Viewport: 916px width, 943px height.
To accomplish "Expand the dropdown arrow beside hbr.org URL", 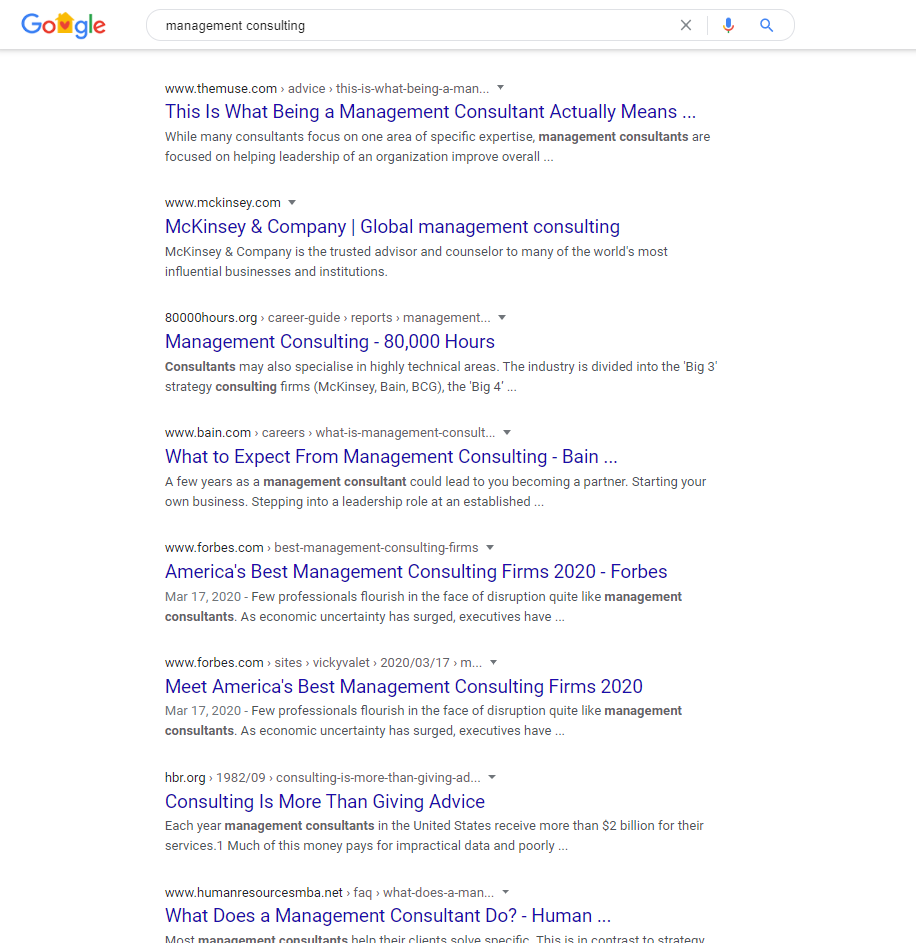I will pos(493,777).
